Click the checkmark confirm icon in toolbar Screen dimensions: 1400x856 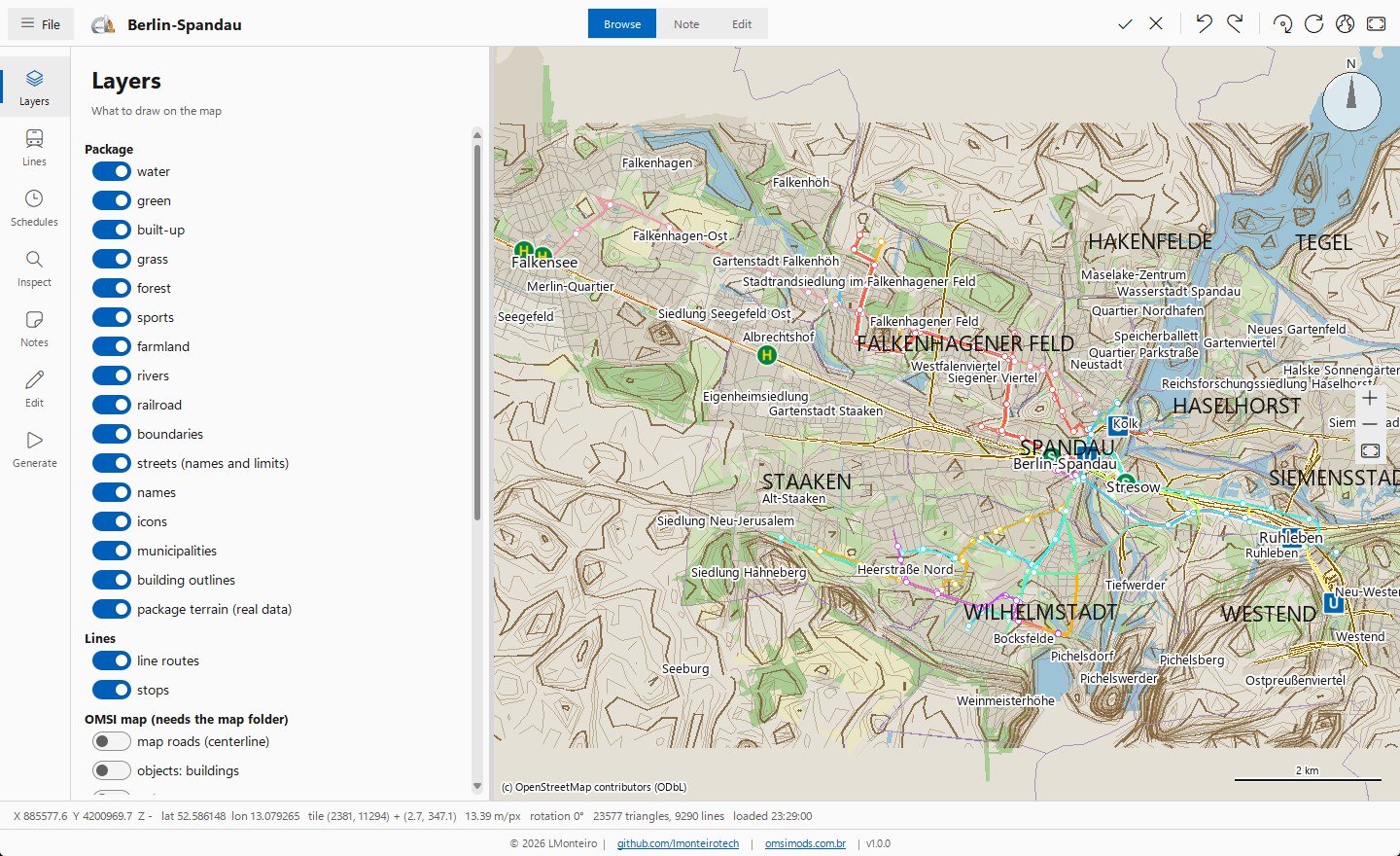(x=1125, y=23)
